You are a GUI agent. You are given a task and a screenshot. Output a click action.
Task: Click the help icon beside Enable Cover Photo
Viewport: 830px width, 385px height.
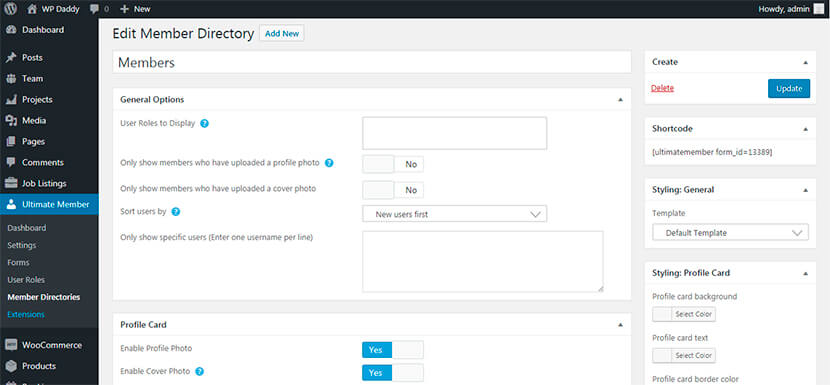pyautogui.click(x=200, y=371)
